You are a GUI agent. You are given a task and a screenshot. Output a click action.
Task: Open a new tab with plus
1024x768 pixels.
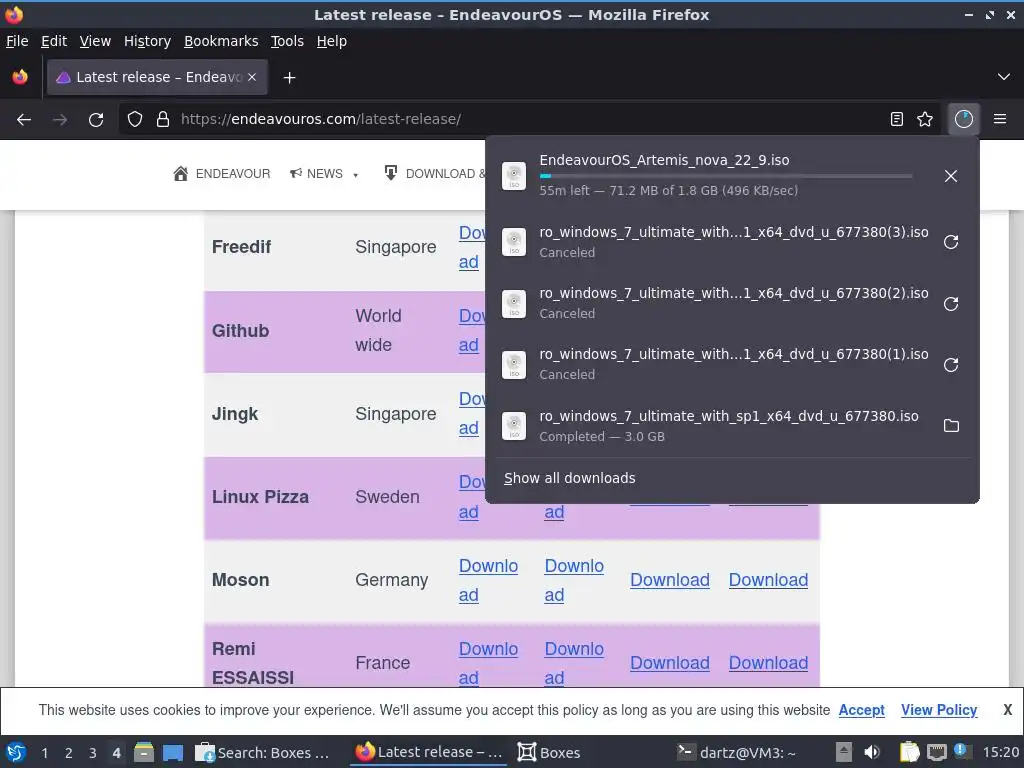point(289,78)
